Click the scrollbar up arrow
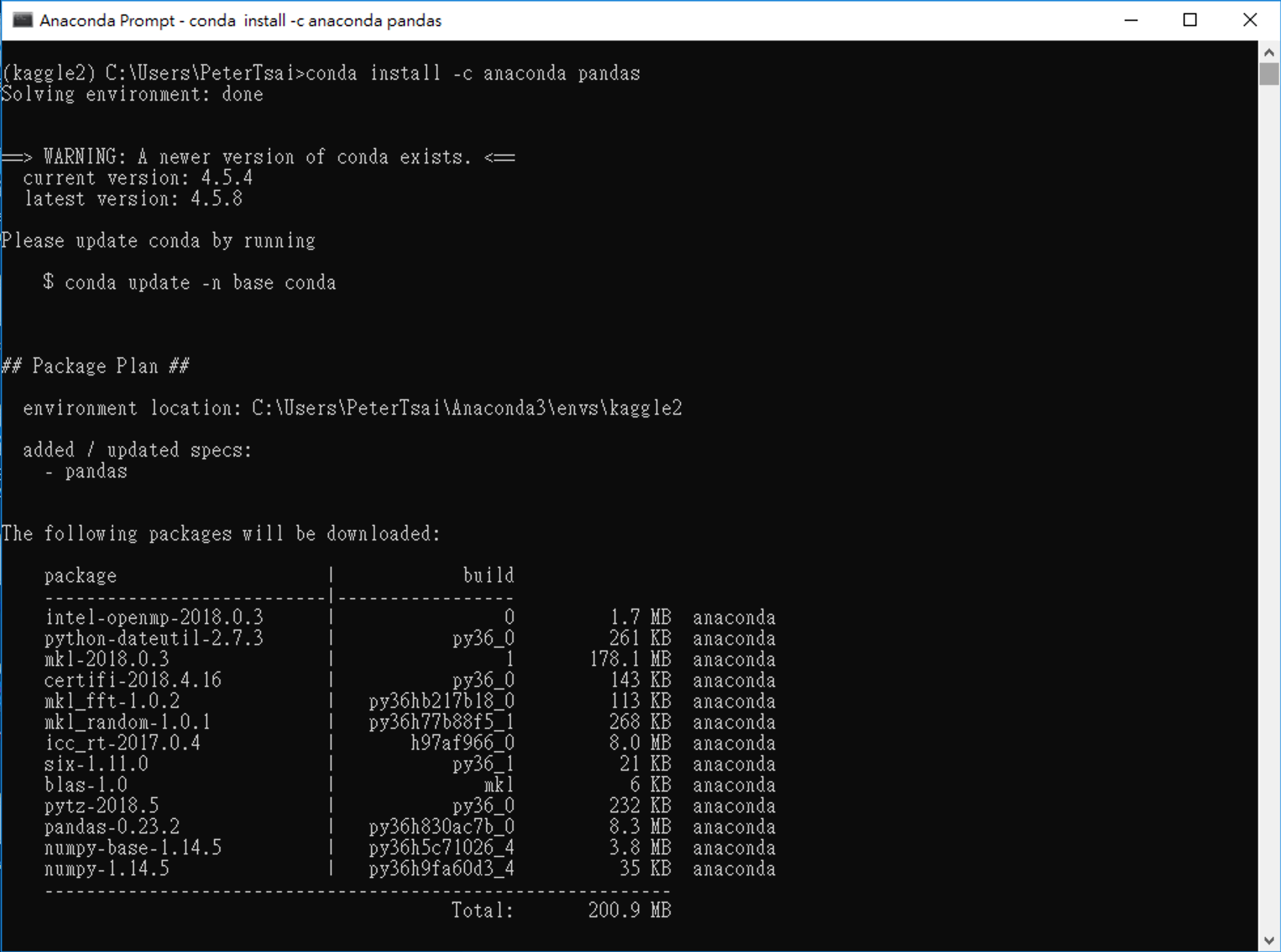 [x=1269, y=52]
